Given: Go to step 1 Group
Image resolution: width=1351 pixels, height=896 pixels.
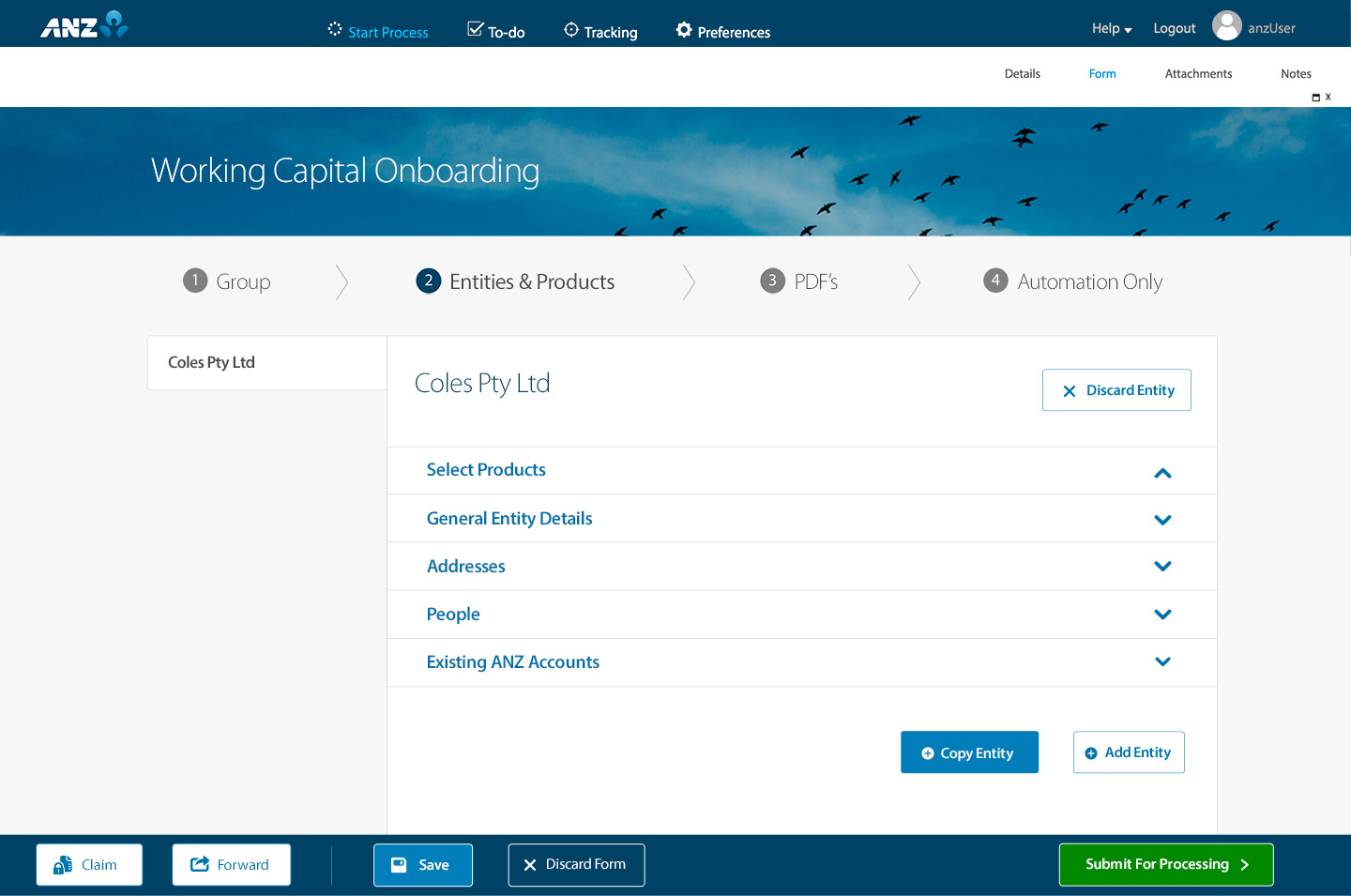Looking at the screenshot, I should [x=227, y=281].
